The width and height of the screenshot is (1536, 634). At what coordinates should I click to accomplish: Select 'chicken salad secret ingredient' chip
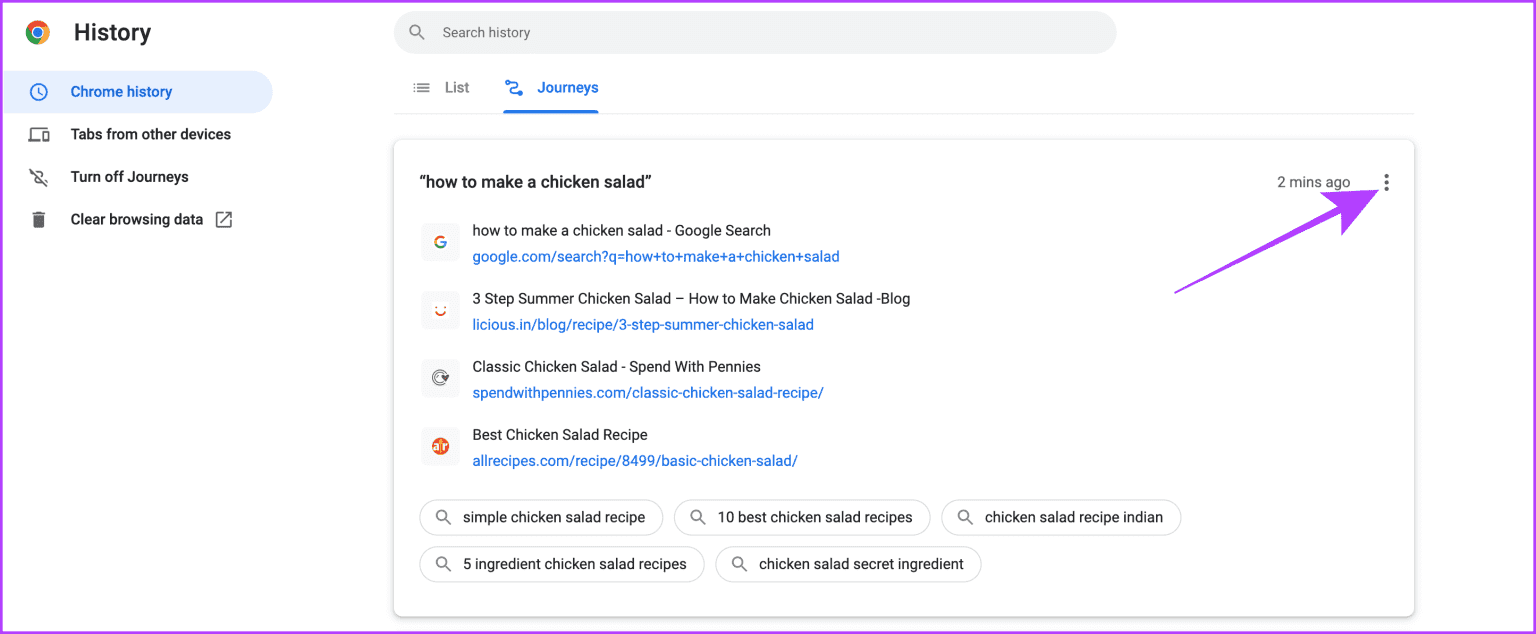pyautogui.click(x=848, y=564)
